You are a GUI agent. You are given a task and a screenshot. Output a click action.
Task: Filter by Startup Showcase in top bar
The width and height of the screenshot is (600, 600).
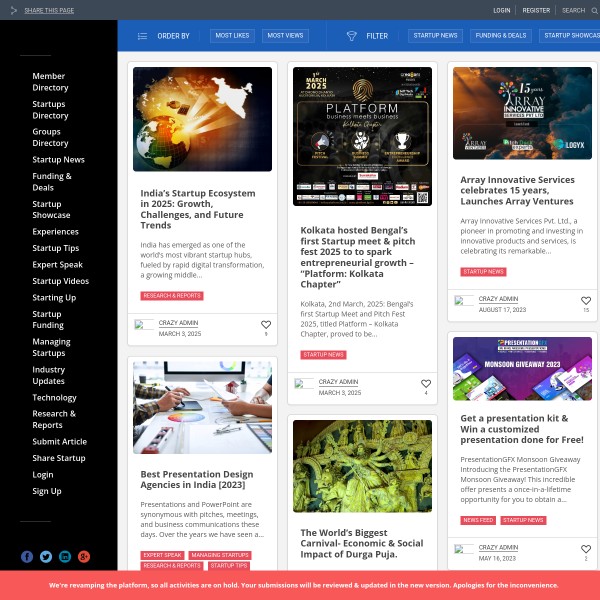(x=570, y=36)
